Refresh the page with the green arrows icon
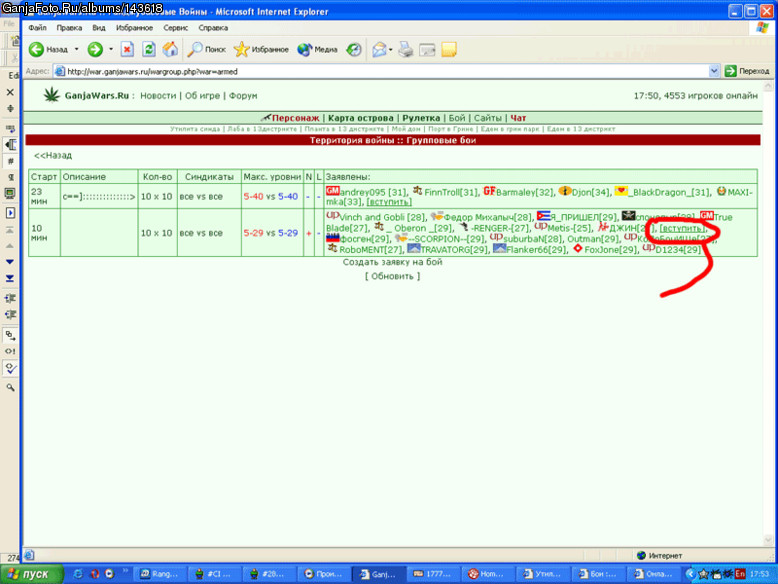This screenshot has height=584, width=778. point(148,49)
